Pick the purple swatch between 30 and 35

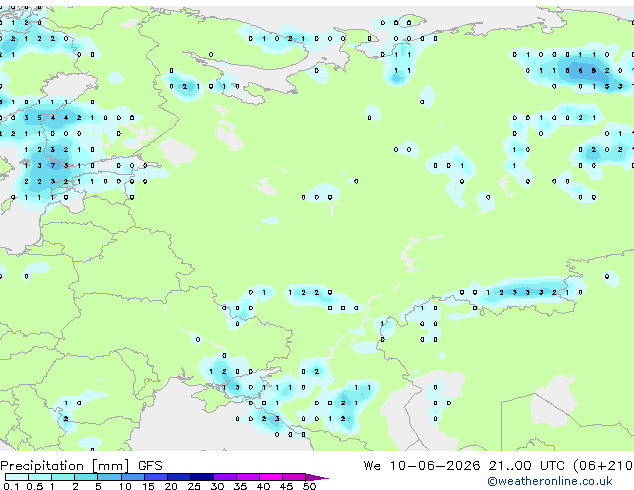[x=225, y=477]
